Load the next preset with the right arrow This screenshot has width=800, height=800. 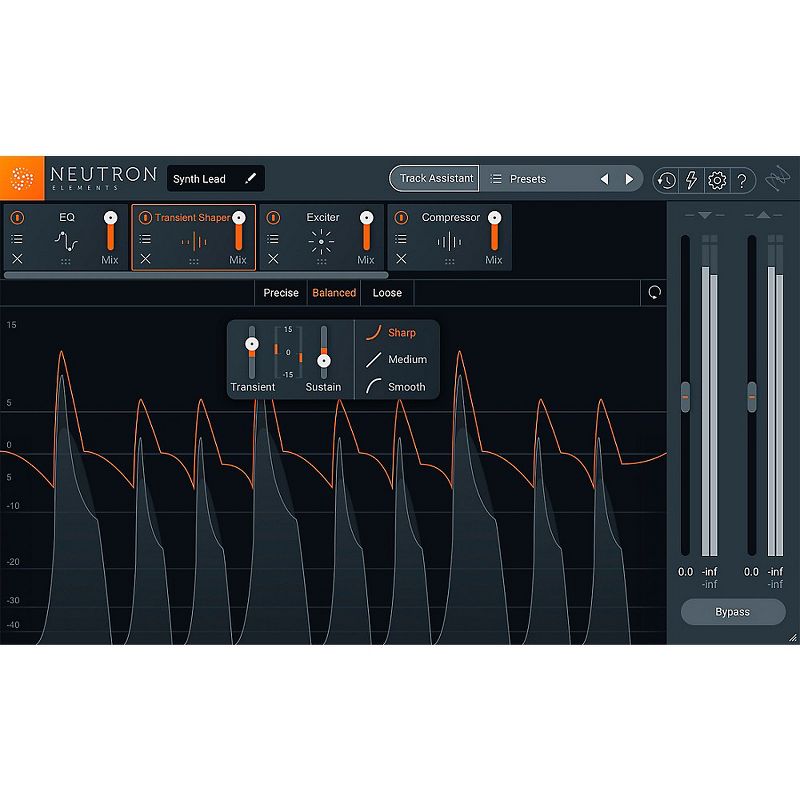coord(630,178)
